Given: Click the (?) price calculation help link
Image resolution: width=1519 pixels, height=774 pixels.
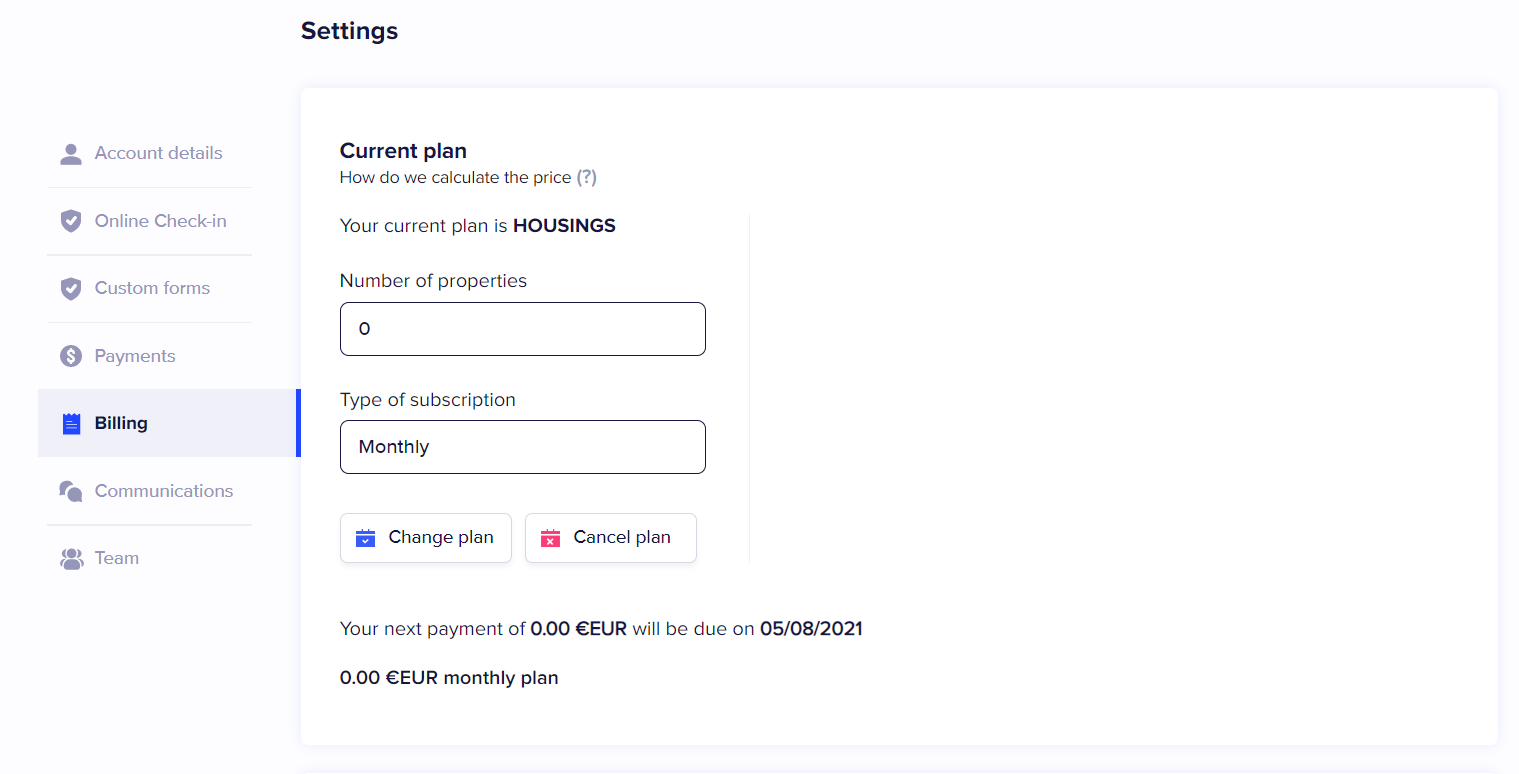Looking at the screenshot, I should (586, 178).
